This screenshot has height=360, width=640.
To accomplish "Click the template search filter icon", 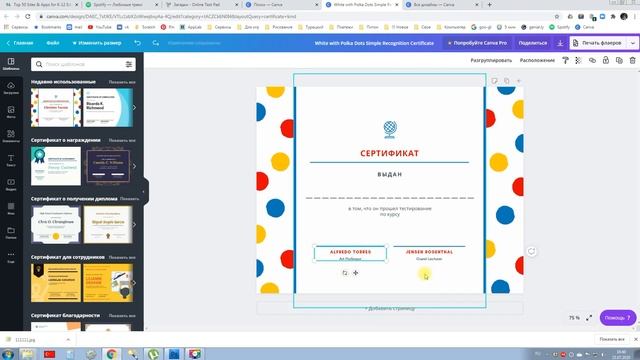I will coord(129,64).
